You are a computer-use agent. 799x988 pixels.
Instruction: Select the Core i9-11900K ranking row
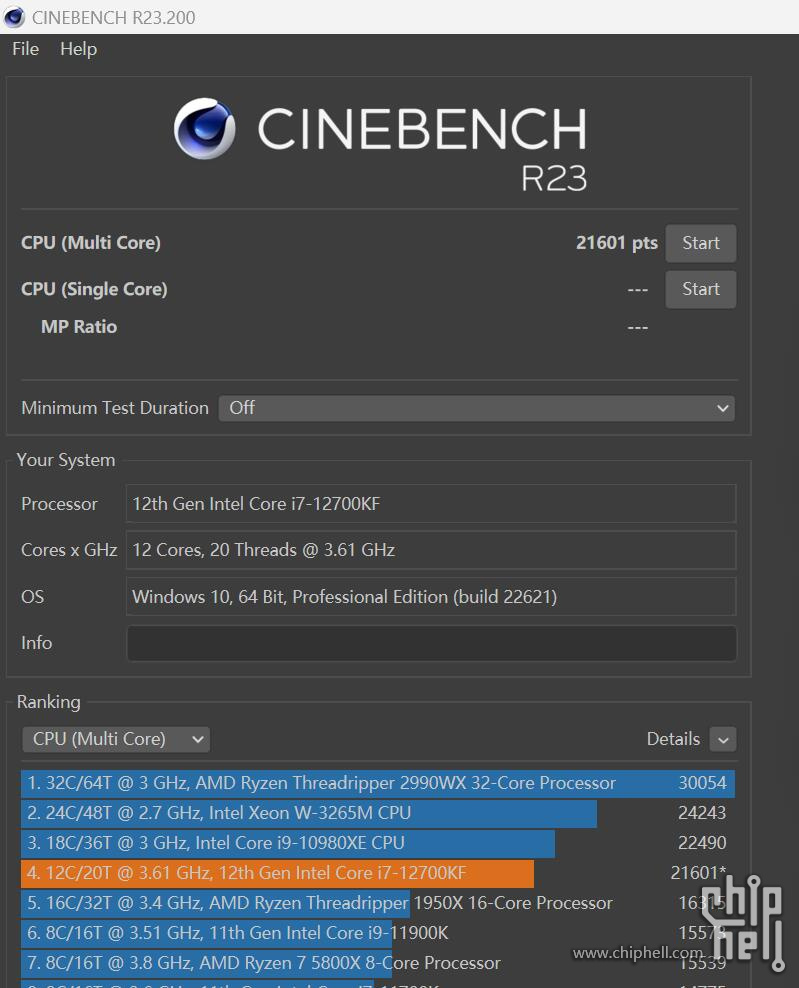pyautogui.click(x=240, y=933)
